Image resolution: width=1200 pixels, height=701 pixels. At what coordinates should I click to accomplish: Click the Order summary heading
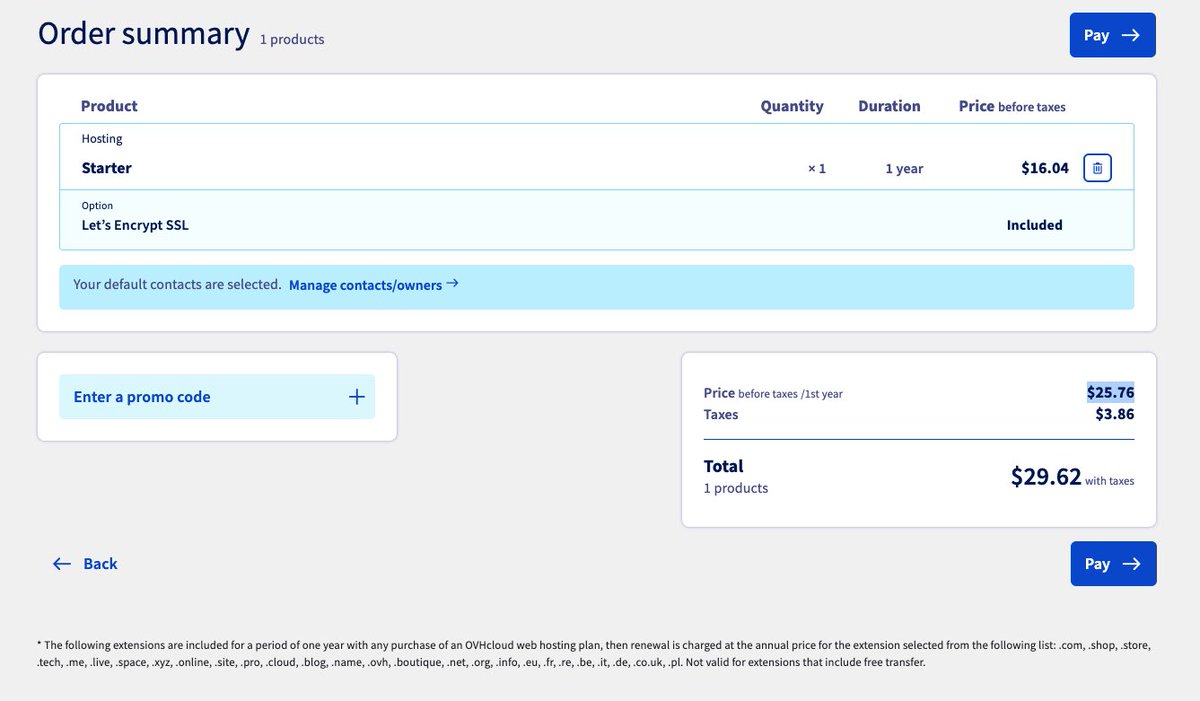144,33
